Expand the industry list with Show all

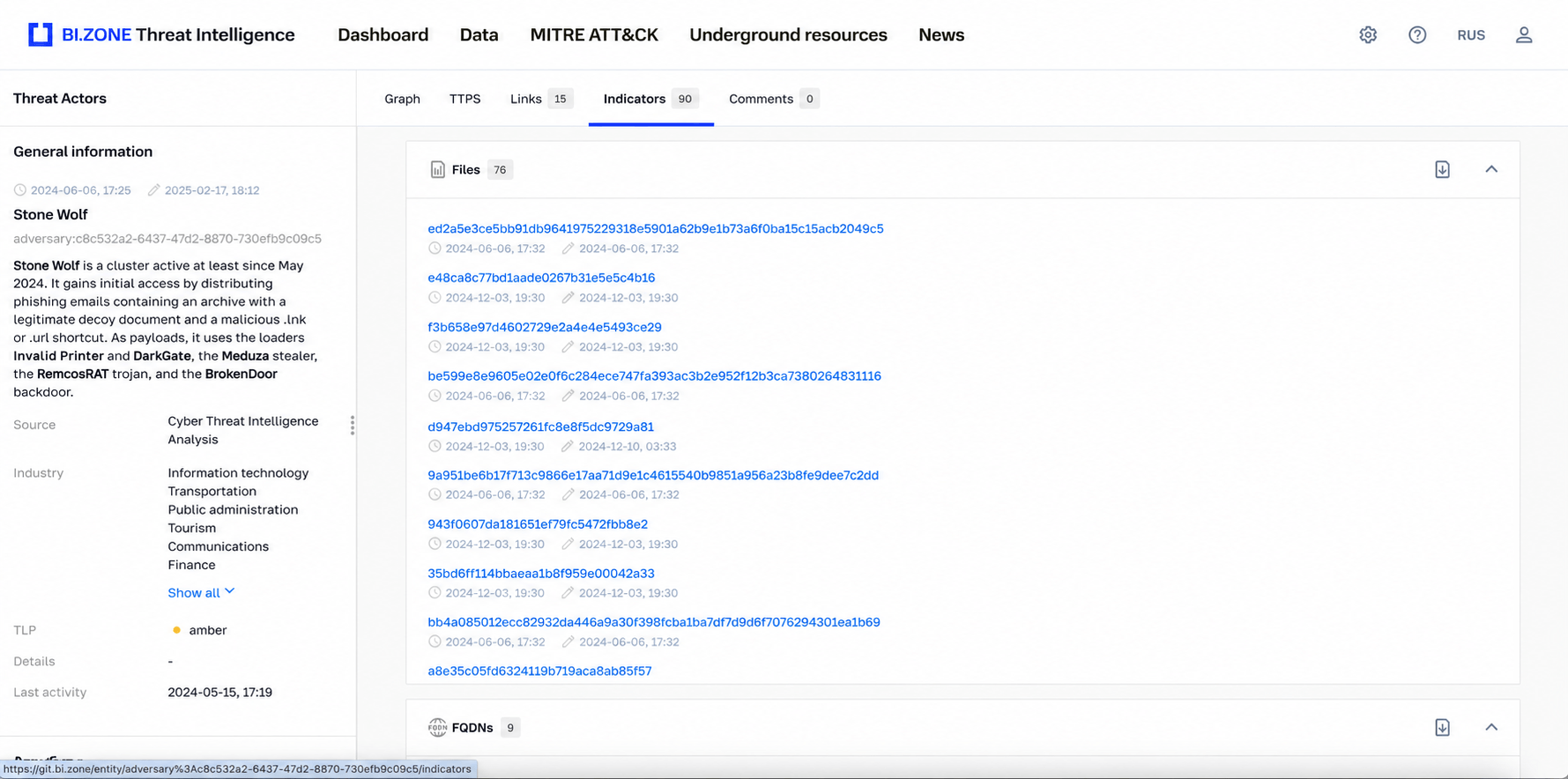pyautogui.click(x=201, y=592)
